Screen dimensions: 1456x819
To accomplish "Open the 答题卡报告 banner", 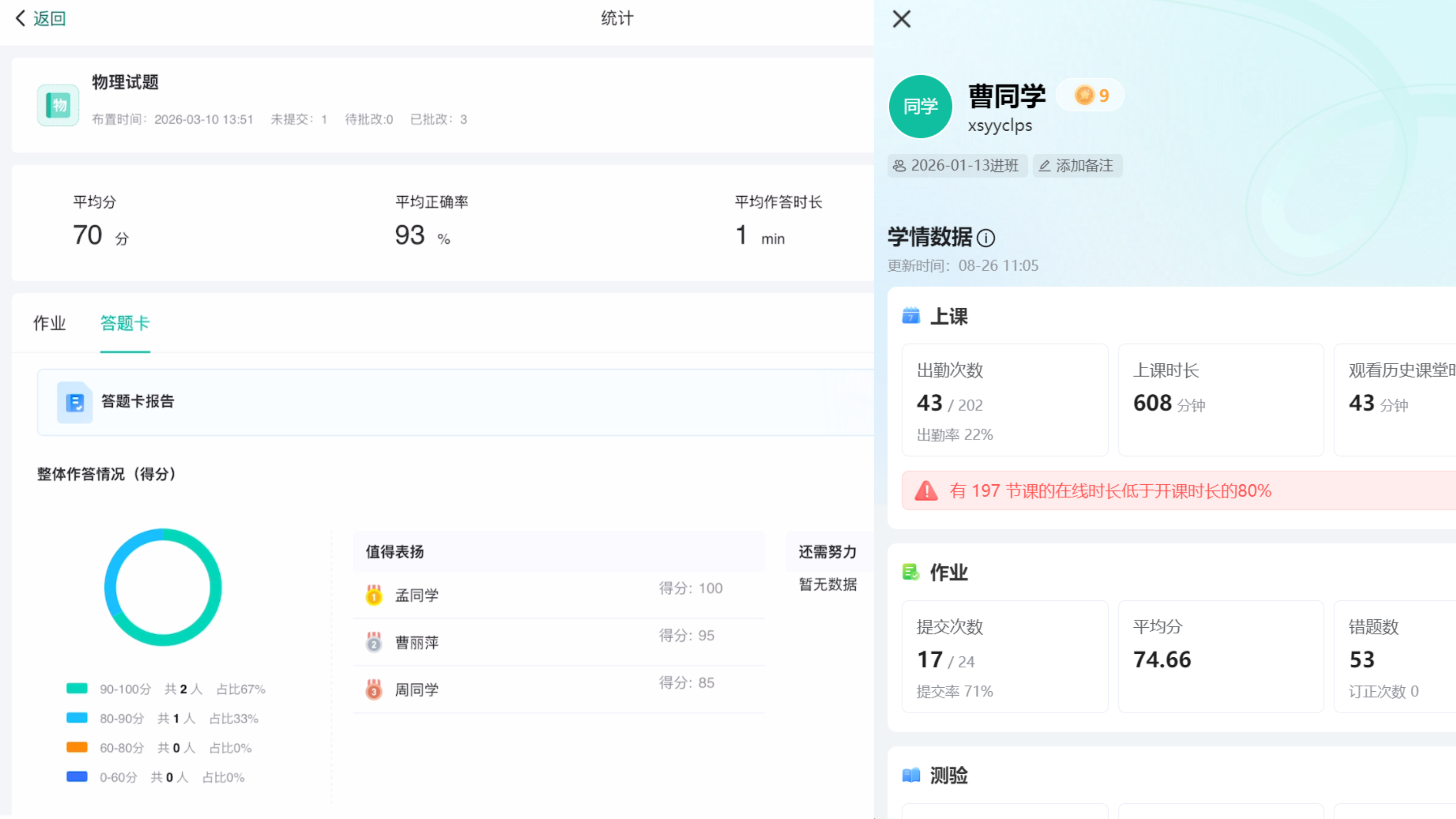I will (455, 402).
